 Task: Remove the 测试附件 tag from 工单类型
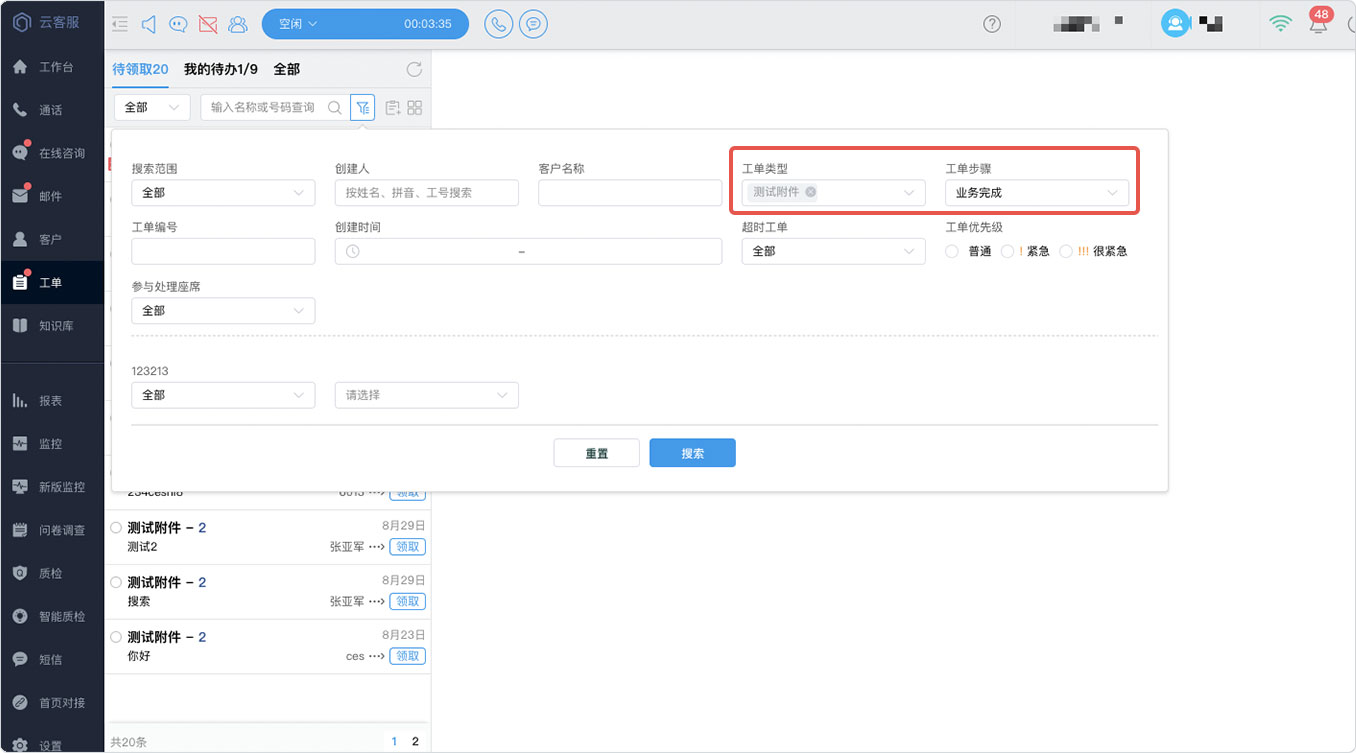810,192
